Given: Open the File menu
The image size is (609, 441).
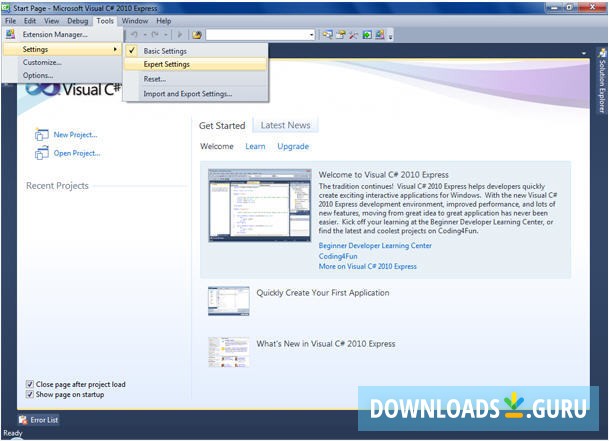Looking at the screenshot, I should (x=10, y=21).
